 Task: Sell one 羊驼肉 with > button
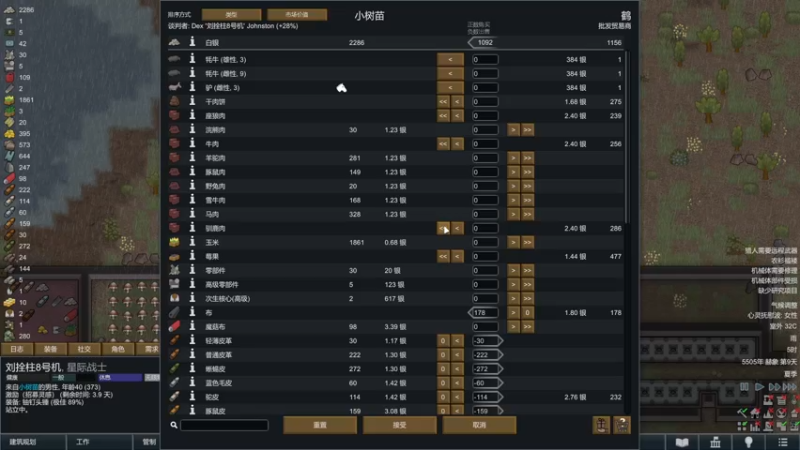click(513, 158)
